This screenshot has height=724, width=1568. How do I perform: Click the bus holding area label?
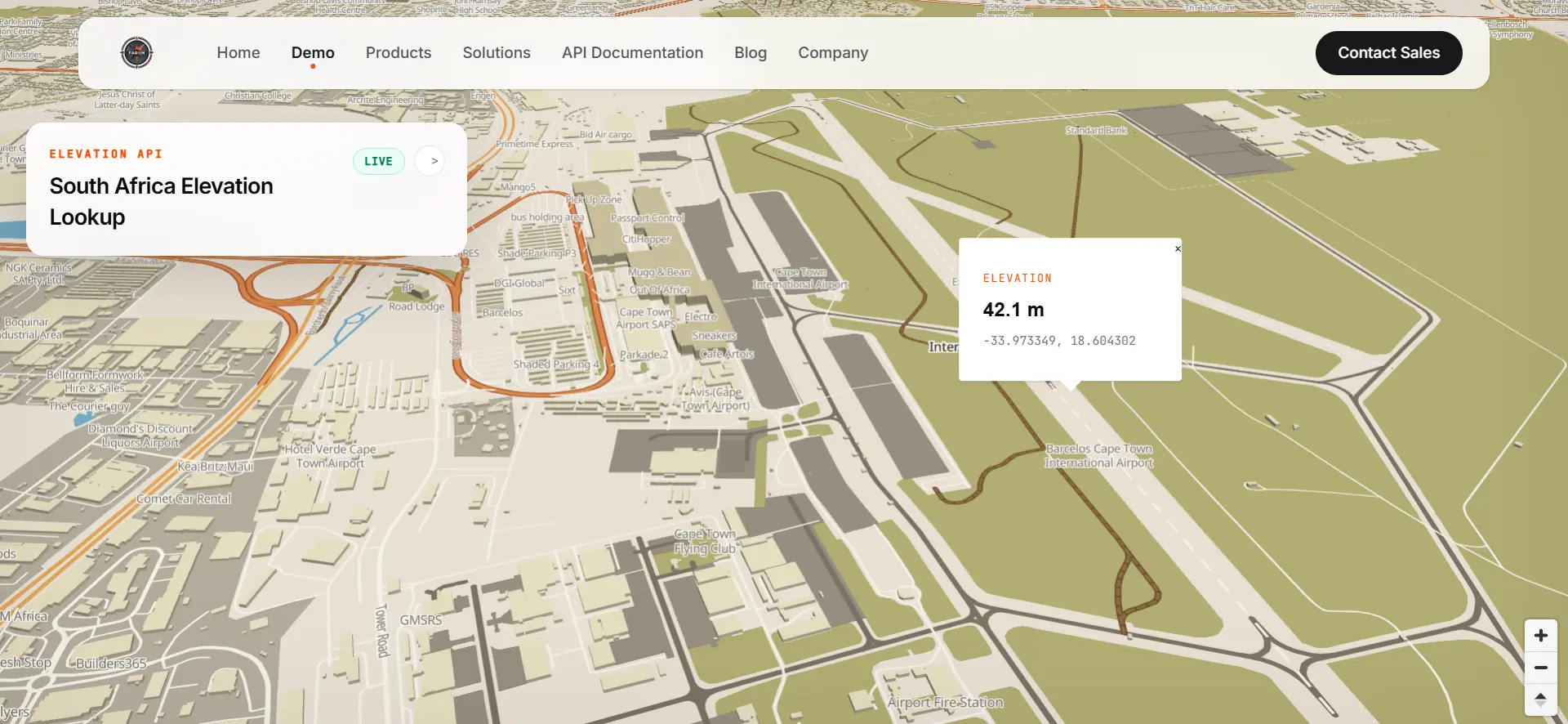pyautogui.click(x=547, y=217)
